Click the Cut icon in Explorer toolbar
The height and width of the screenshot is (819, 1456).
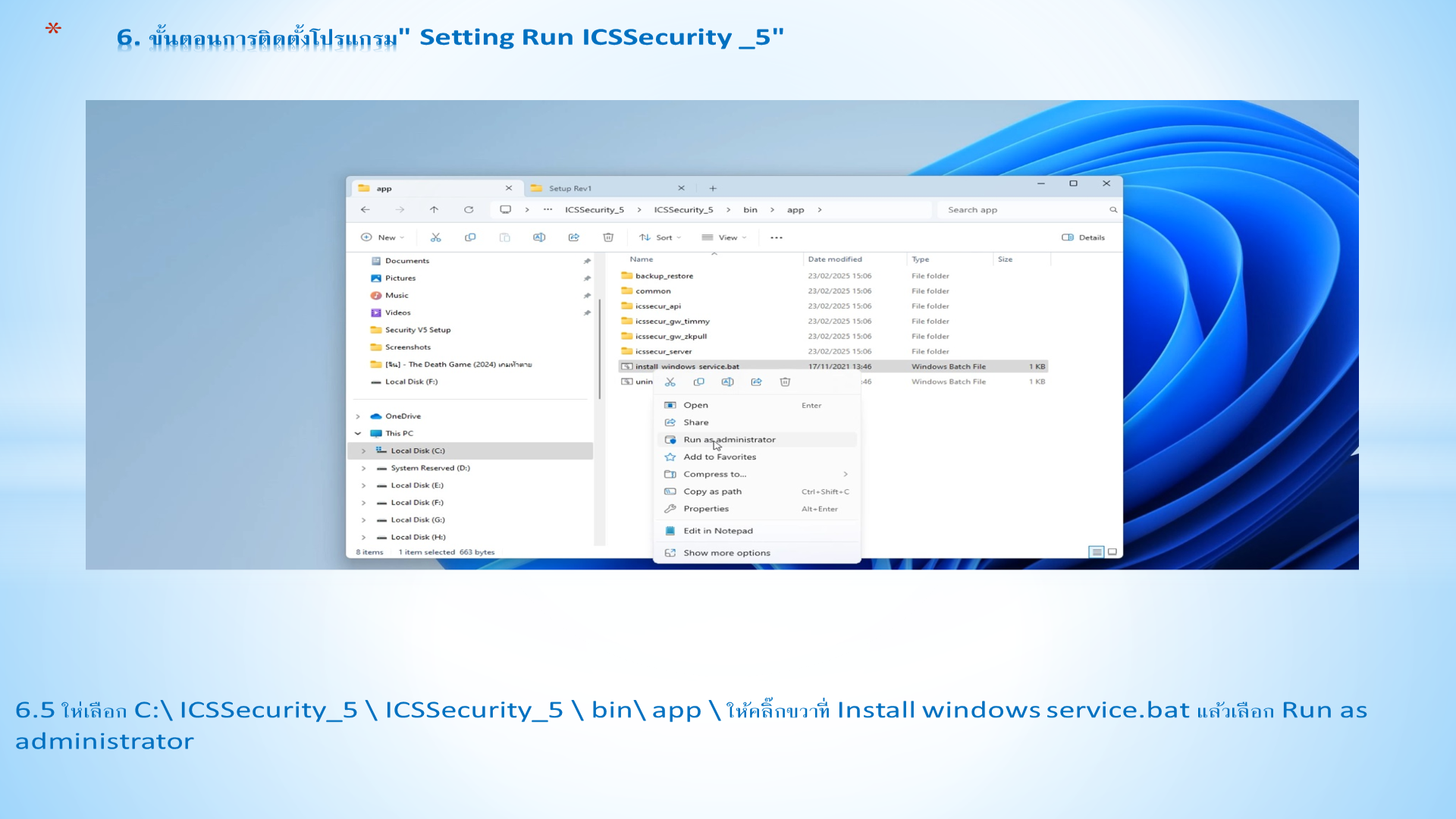click(436, 237)
